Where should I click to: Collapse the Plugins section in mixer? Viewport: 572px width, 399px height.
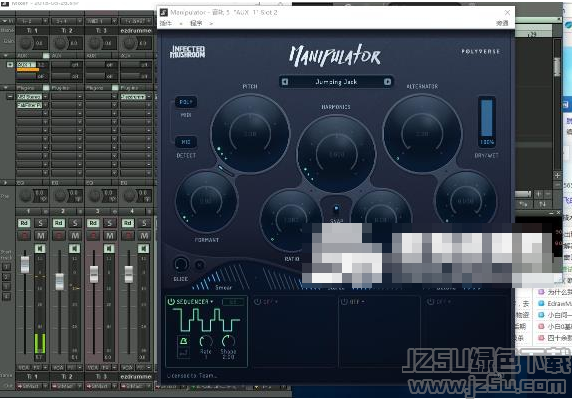click(5, 88)
